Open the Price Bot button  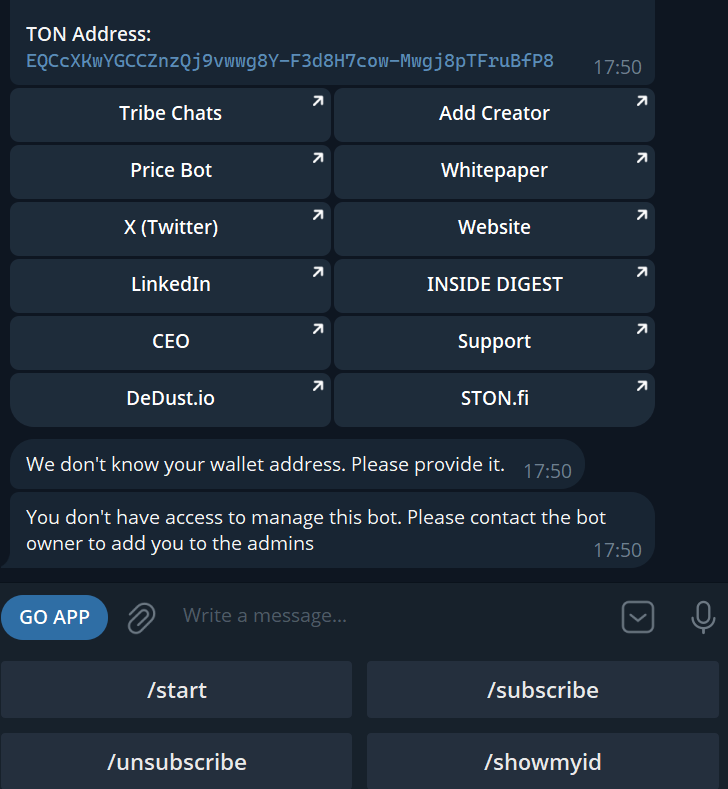(170, 171)
